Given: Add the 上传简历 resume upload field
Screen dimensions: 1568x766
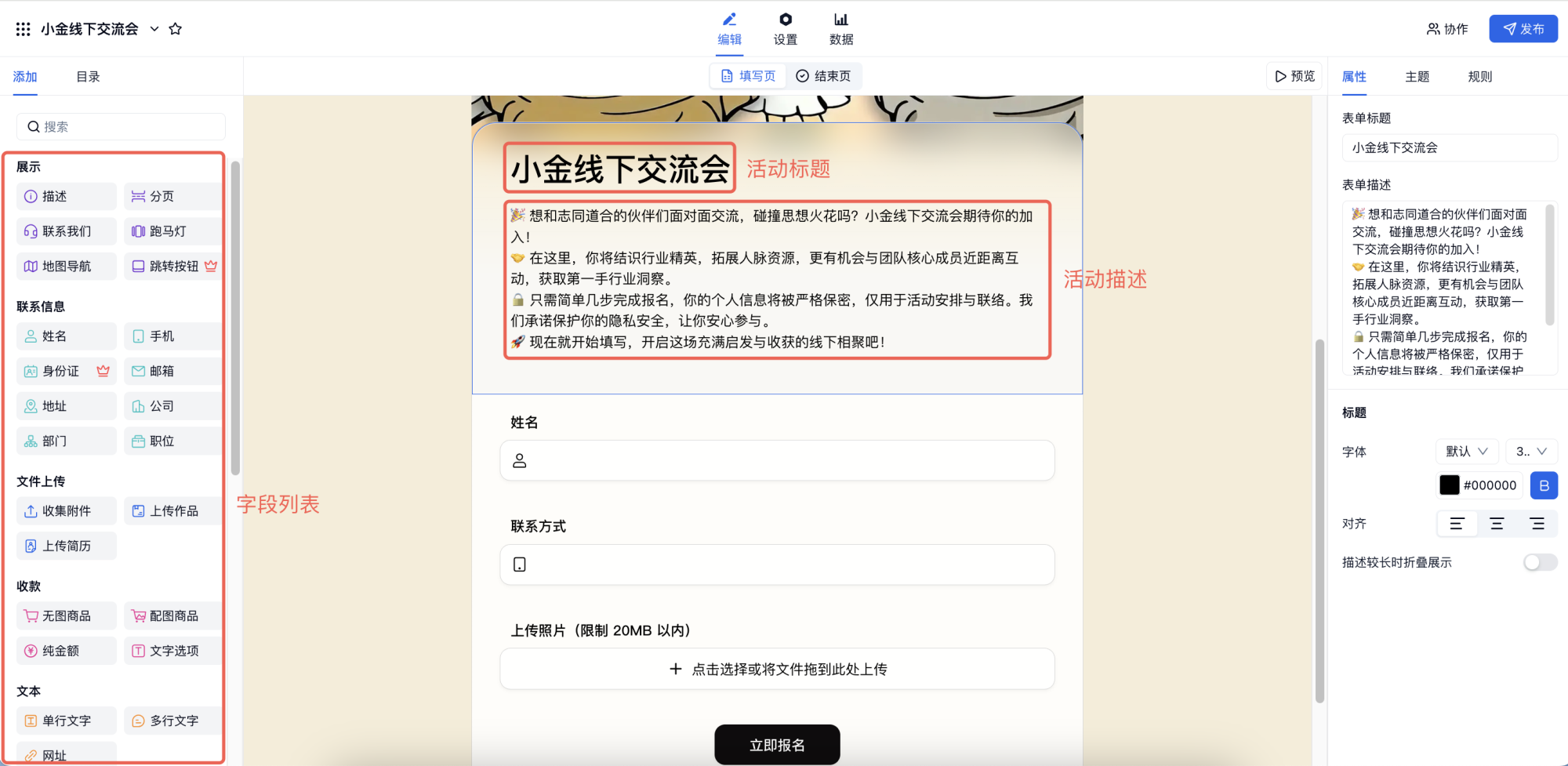Looking at the screenshot, I should tap(66, 546).
